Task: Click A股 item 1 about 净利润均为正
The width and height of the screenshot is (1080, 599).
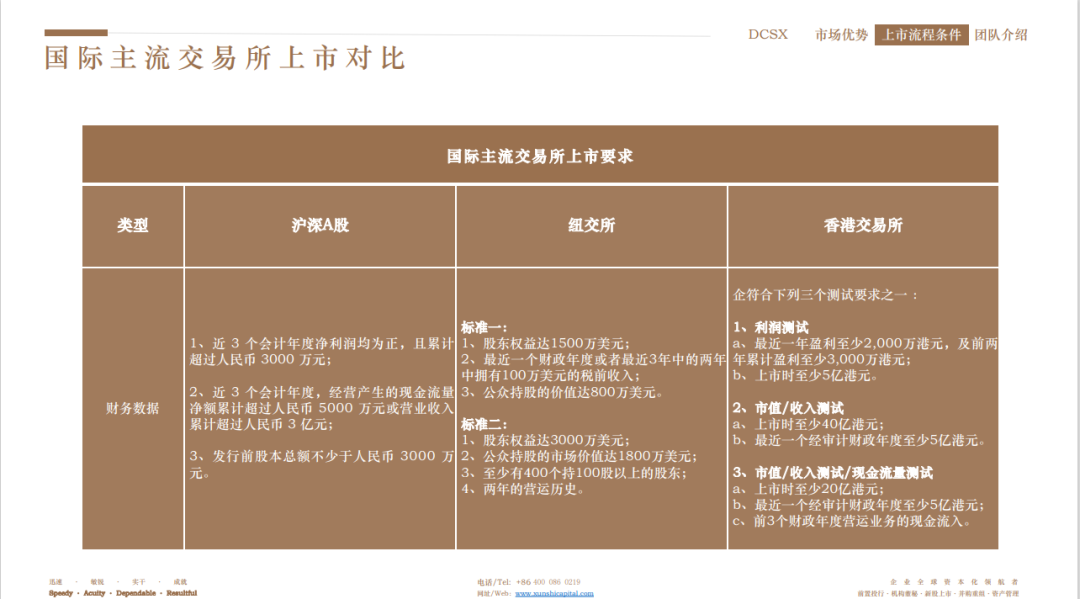Action: (322, 351)
